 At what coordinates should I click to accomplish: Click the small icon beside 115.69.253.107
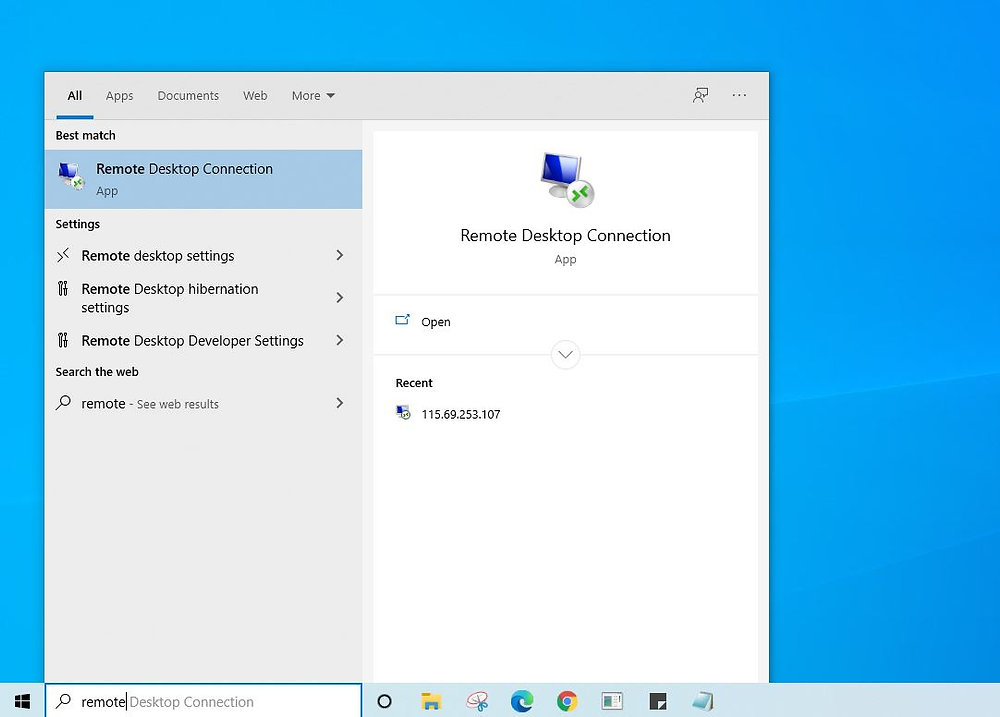coord(403,413)
